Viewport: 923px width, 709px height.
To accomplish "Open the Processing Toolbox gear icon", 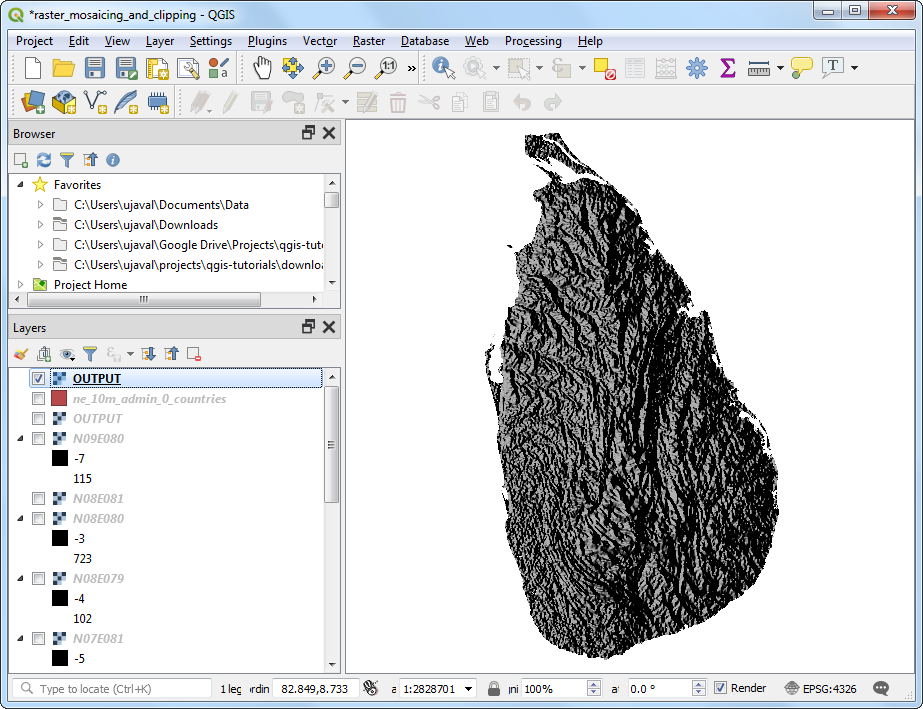I will [697, 68].
